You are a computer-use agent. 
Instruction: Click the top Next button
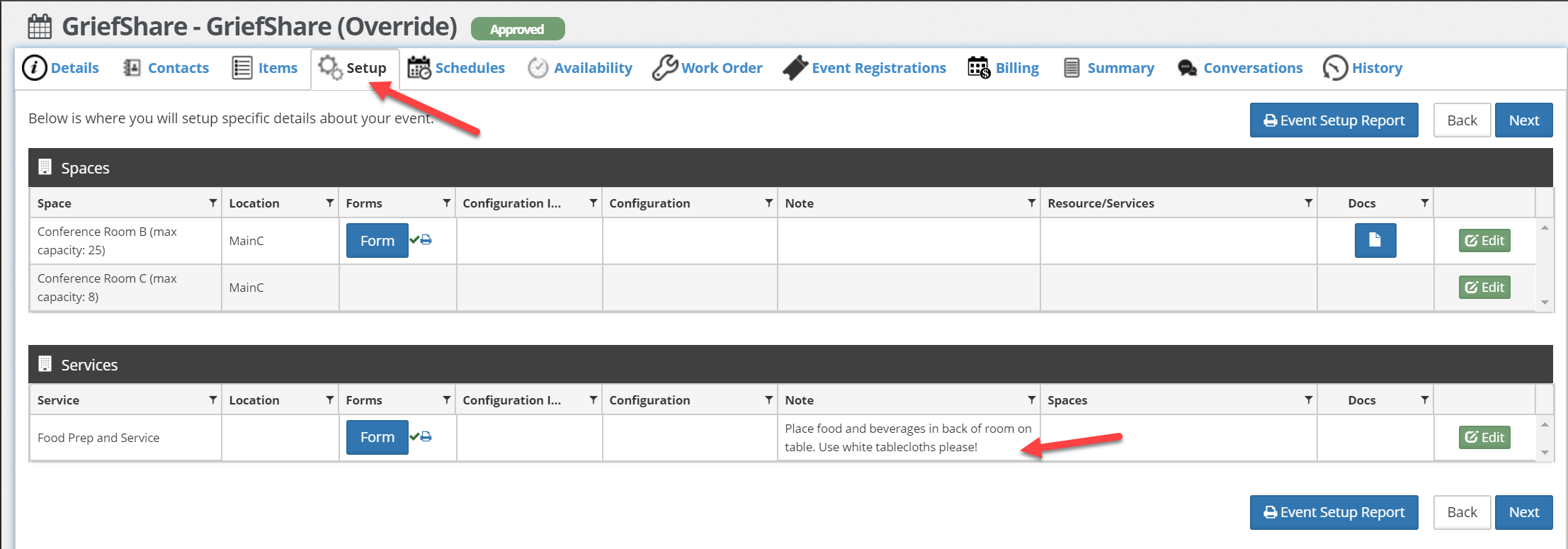[x=1523, y=120]
